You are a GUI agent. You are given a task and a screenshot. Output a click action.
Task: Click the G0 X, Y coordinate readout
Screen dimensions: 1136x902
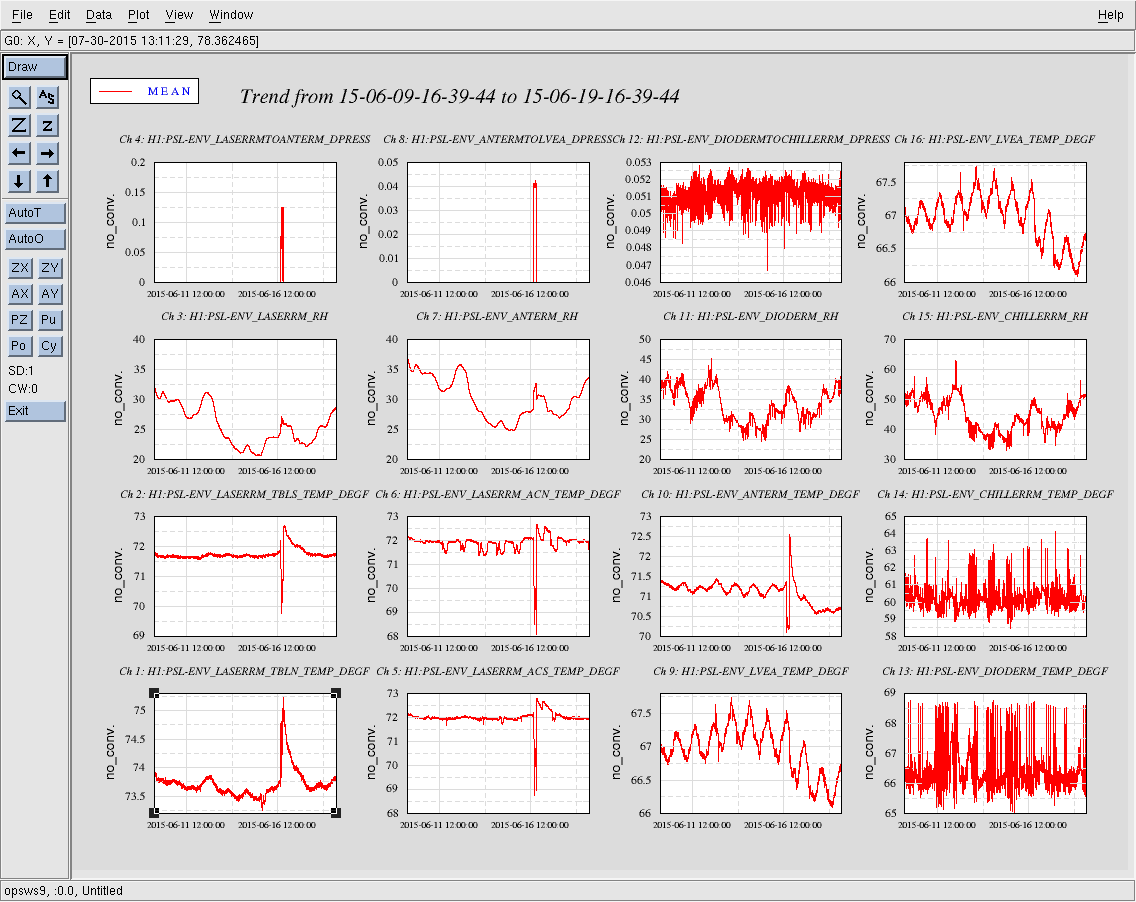[x=131, y=41]
